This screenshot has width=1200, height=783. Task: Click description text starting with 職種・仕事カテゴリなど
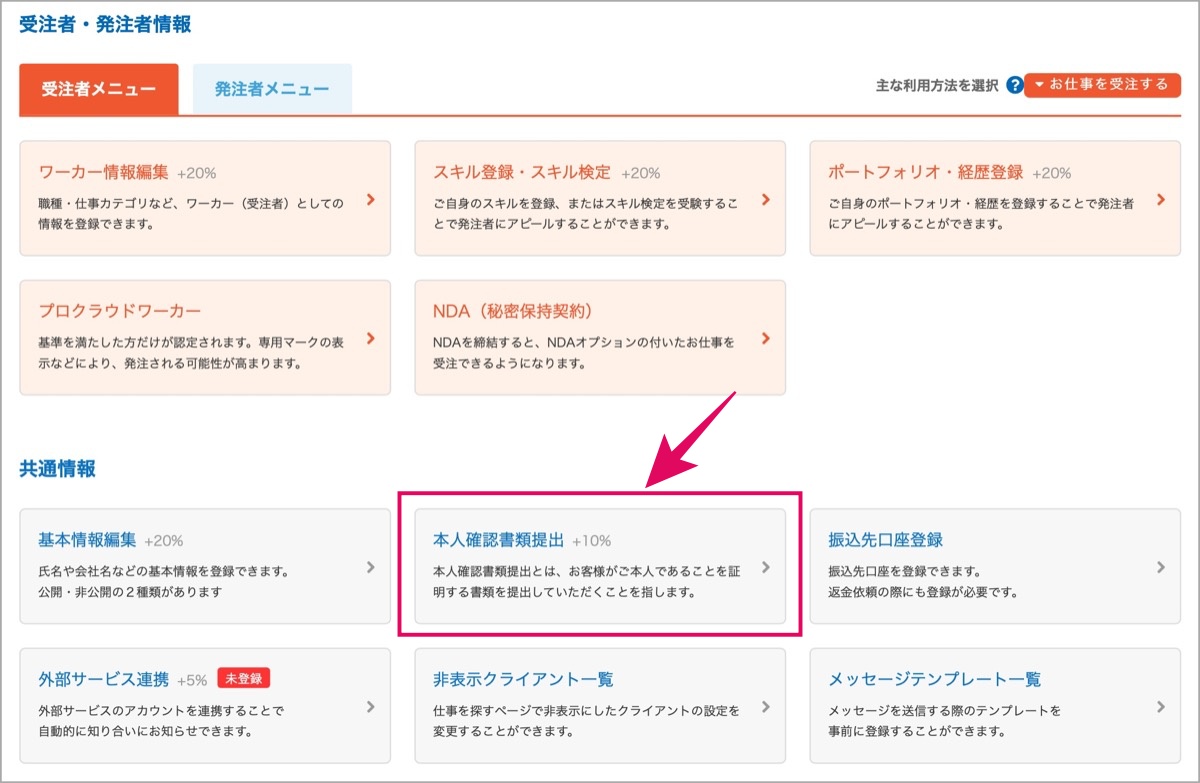[191, 213]
